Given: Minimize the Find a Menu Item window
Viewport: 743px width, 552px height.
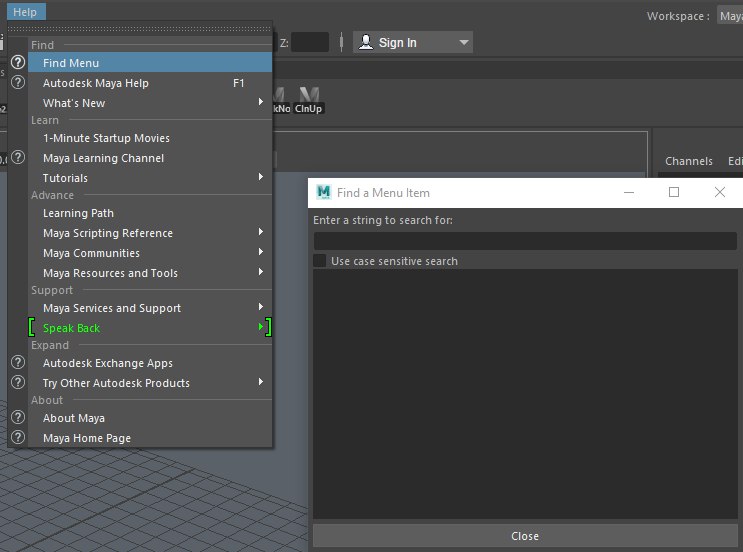Looking at the screenshot, I should click(629, 192).
